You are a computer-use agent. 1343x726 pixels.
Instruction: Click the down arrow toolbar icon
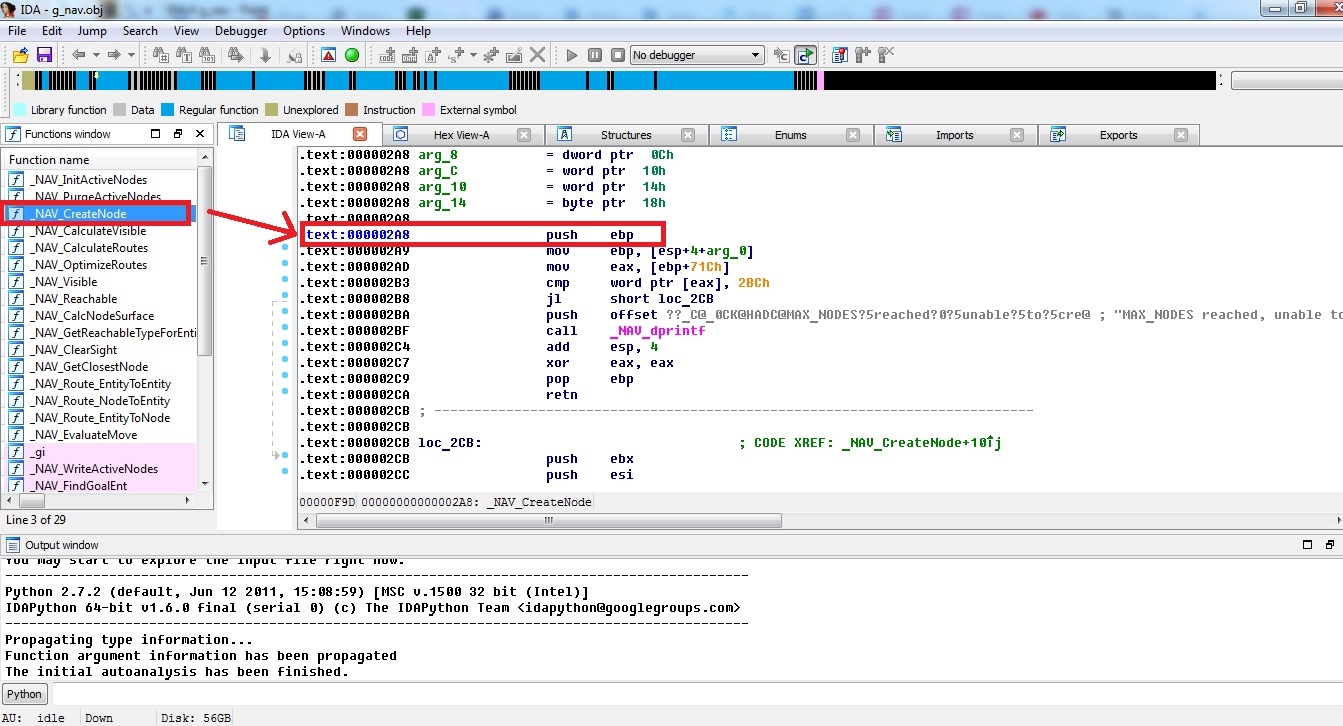click(x=265, y=55)
